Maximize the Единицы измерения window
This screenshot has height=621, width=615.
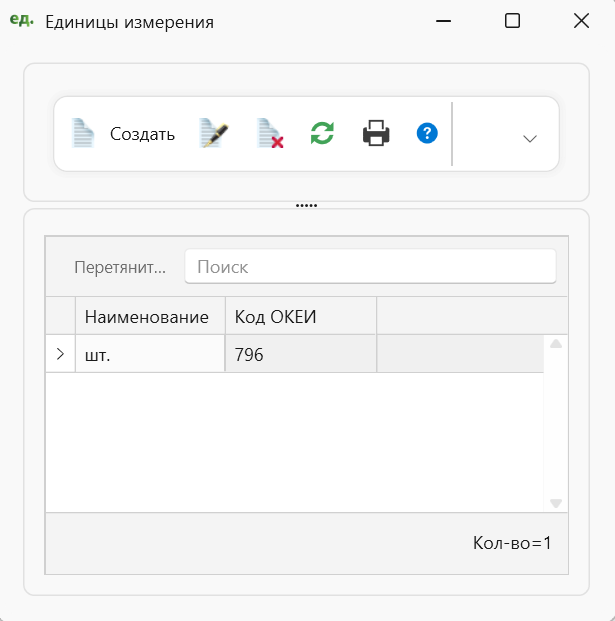point(512,21)
